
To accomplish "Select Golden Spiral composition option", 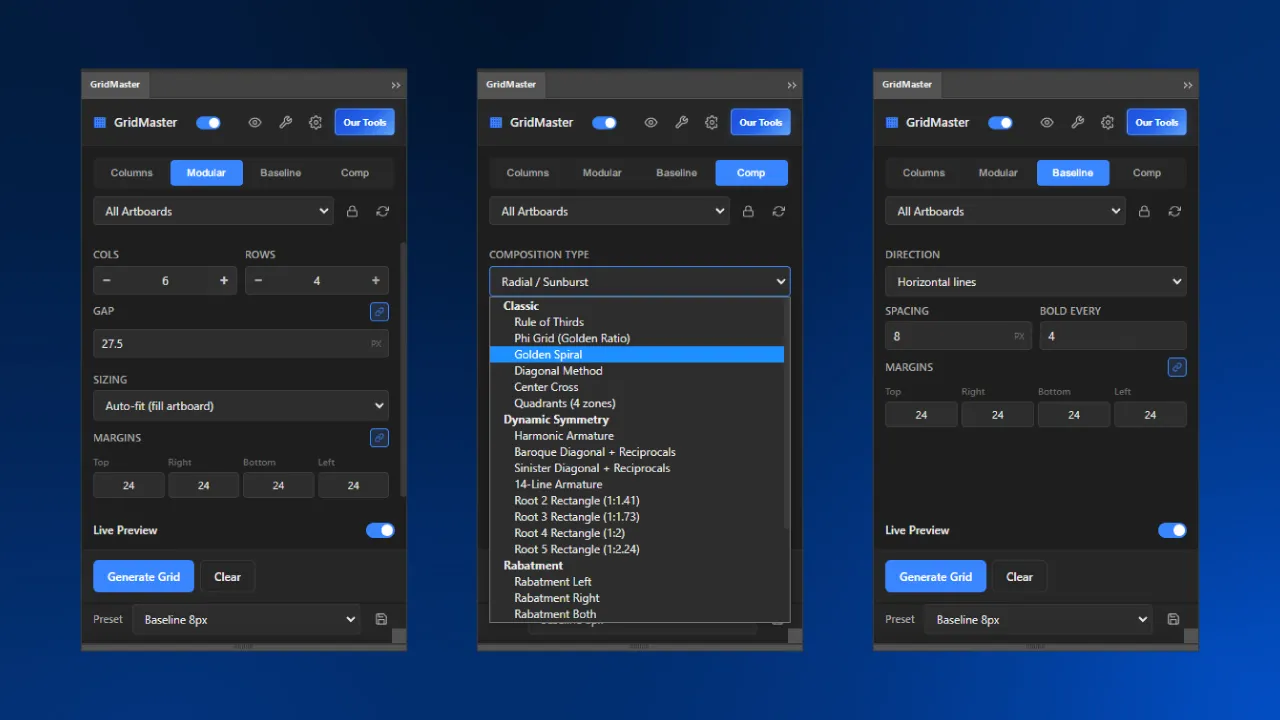I will (637, 354).
